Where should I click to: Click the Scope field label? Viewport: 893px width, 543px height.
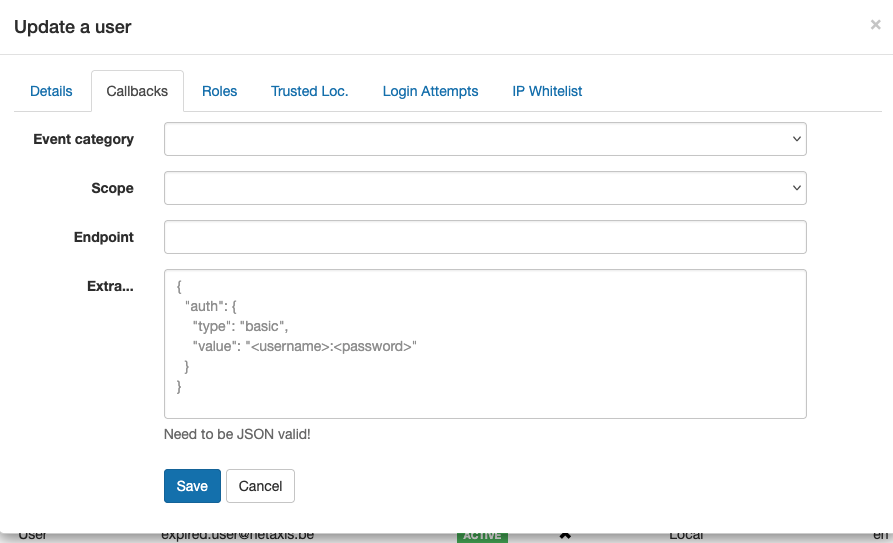112,188
